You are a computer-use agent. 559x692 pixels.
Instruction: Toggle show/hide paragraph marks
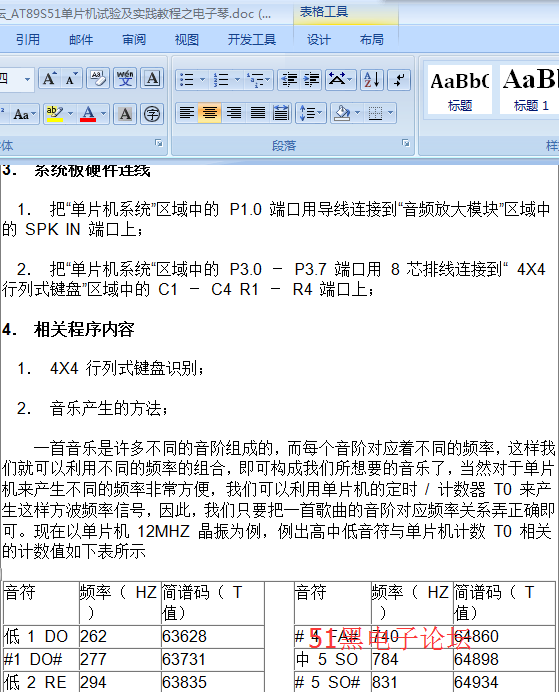[399, 80]
